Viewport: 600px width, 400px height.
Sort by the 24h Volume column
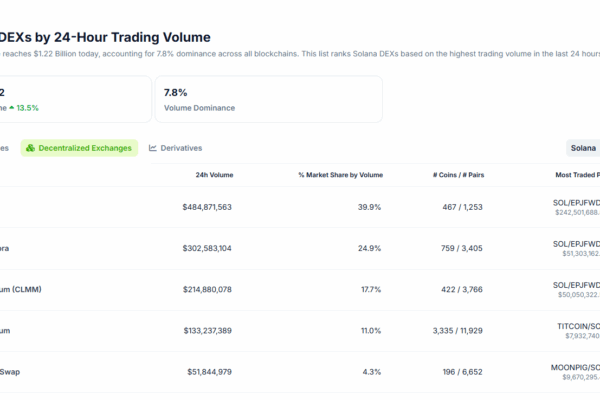214,175
